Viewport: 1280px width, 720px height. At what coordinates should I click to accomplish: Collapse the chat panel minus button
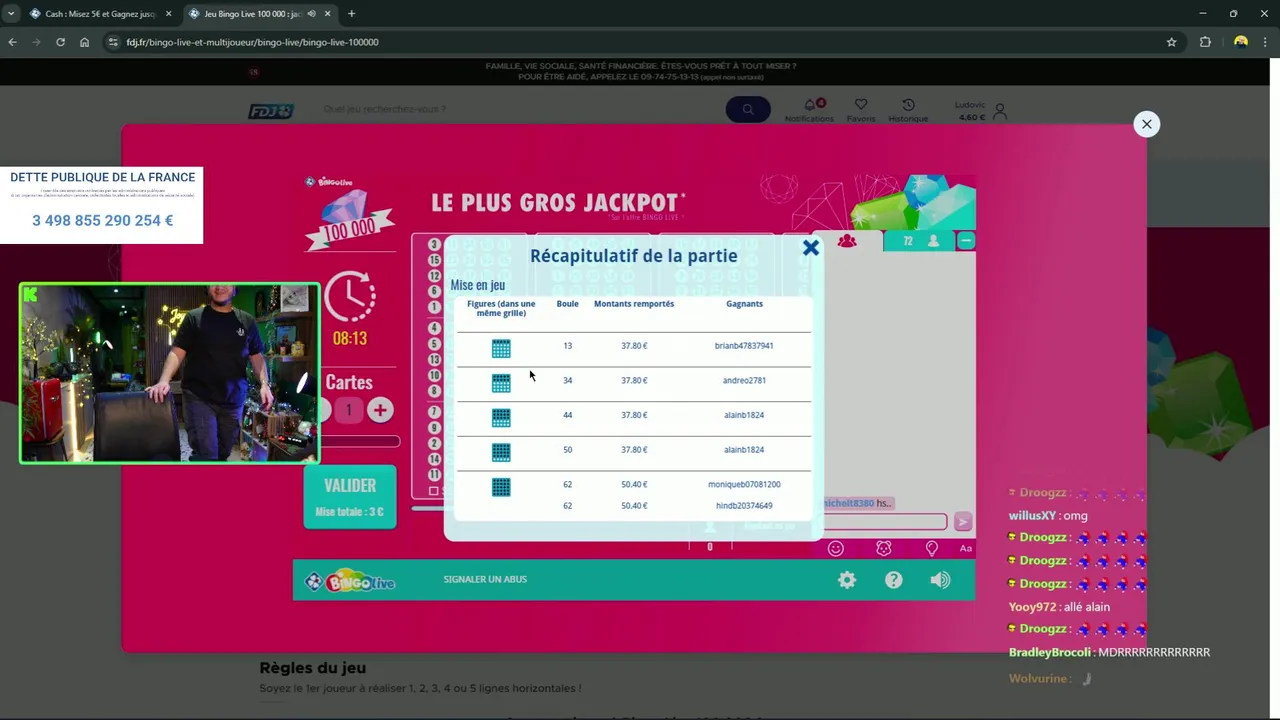965,241
